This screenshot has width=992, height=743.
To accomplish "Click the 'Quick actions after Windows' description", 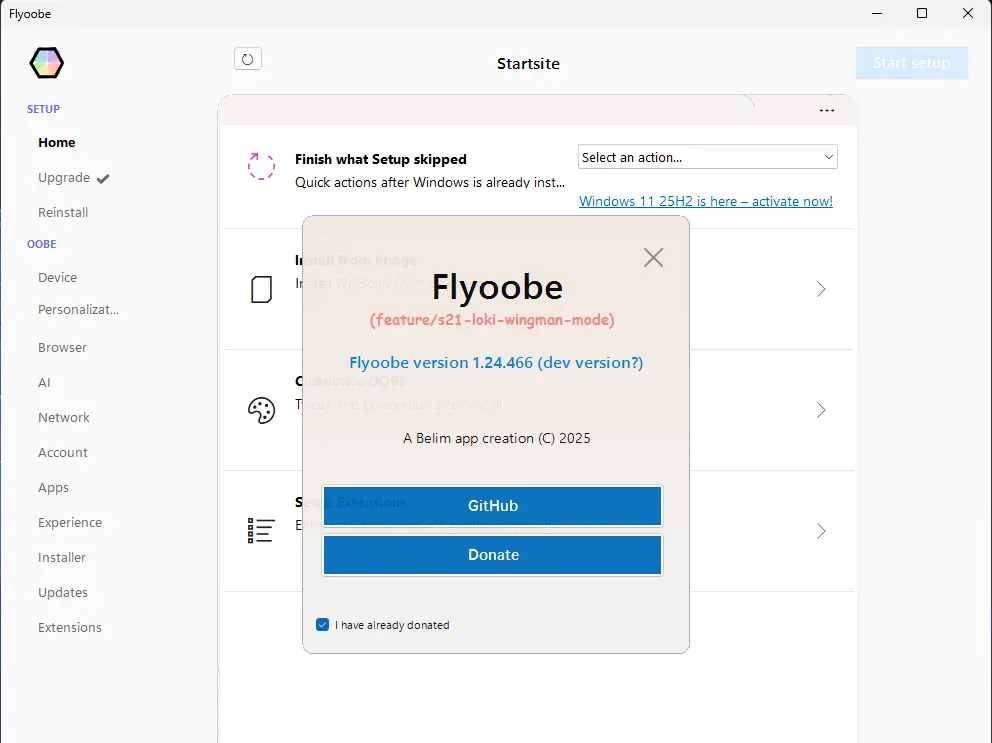I will click(x=430, y=182).
